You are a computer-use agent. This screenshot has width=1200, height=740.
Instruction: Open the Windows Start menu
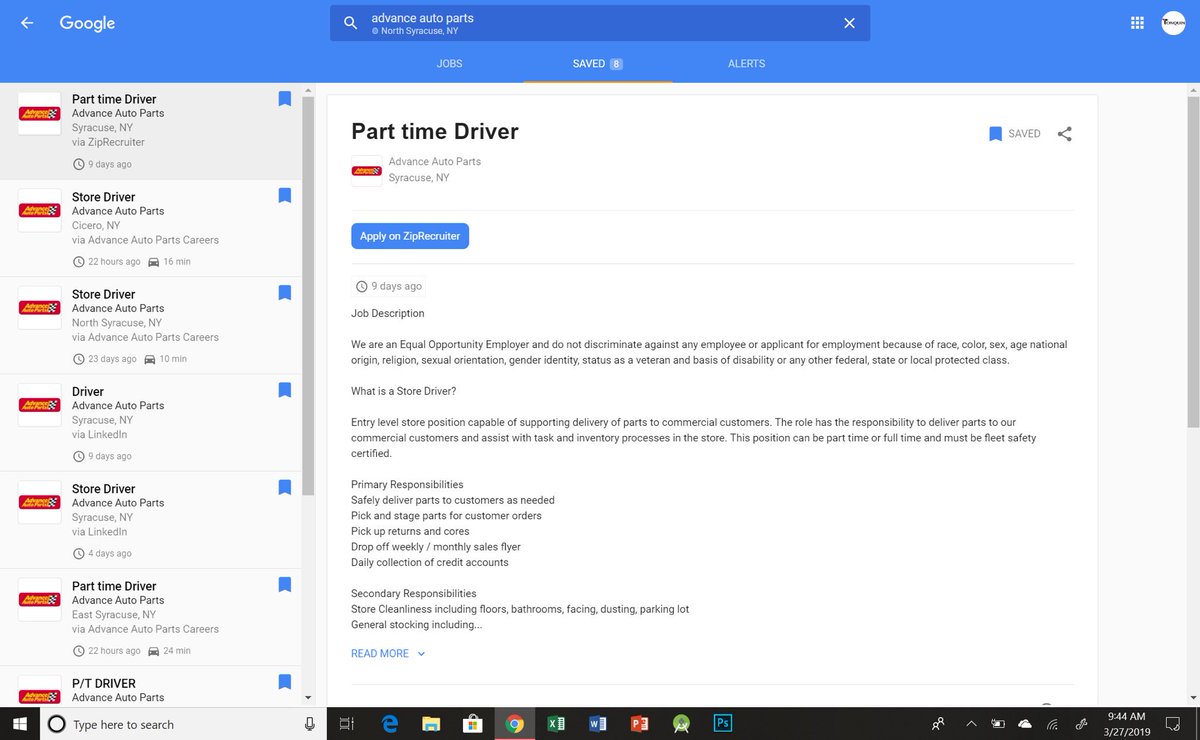[19, 724]
